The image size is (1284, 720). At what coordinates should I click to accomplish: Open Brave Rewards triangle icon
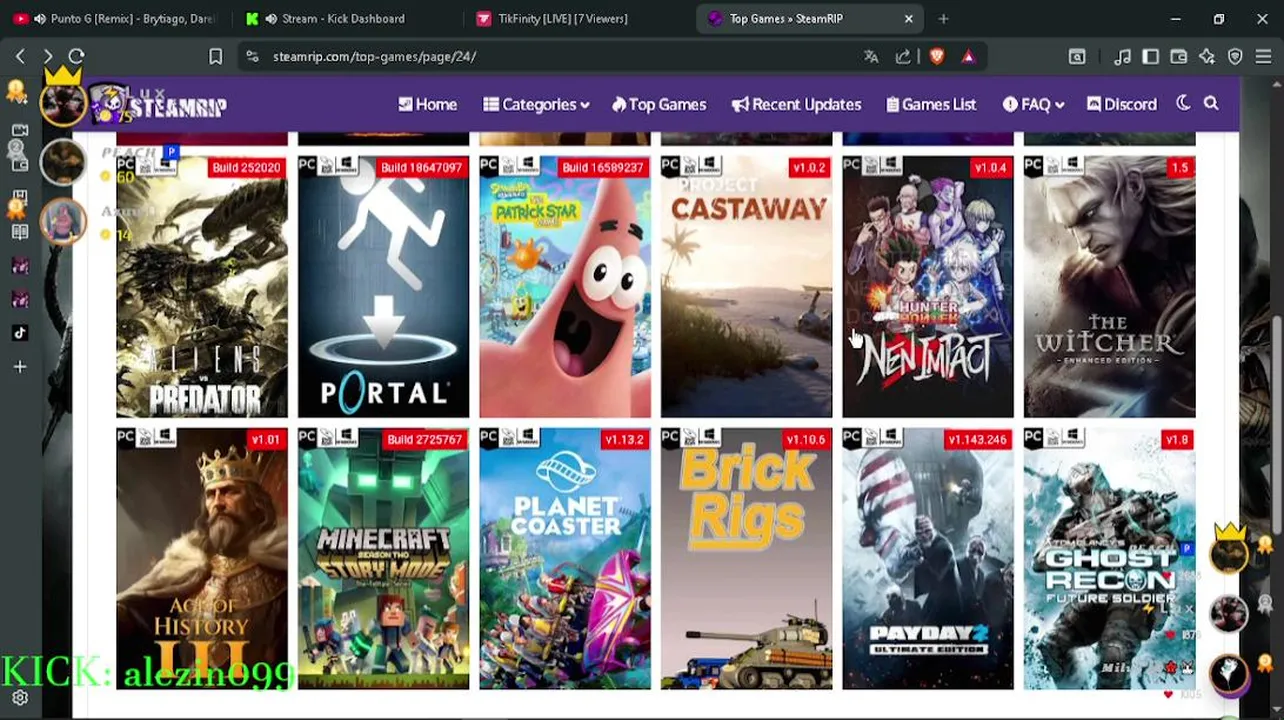click(x=968, y=57)
